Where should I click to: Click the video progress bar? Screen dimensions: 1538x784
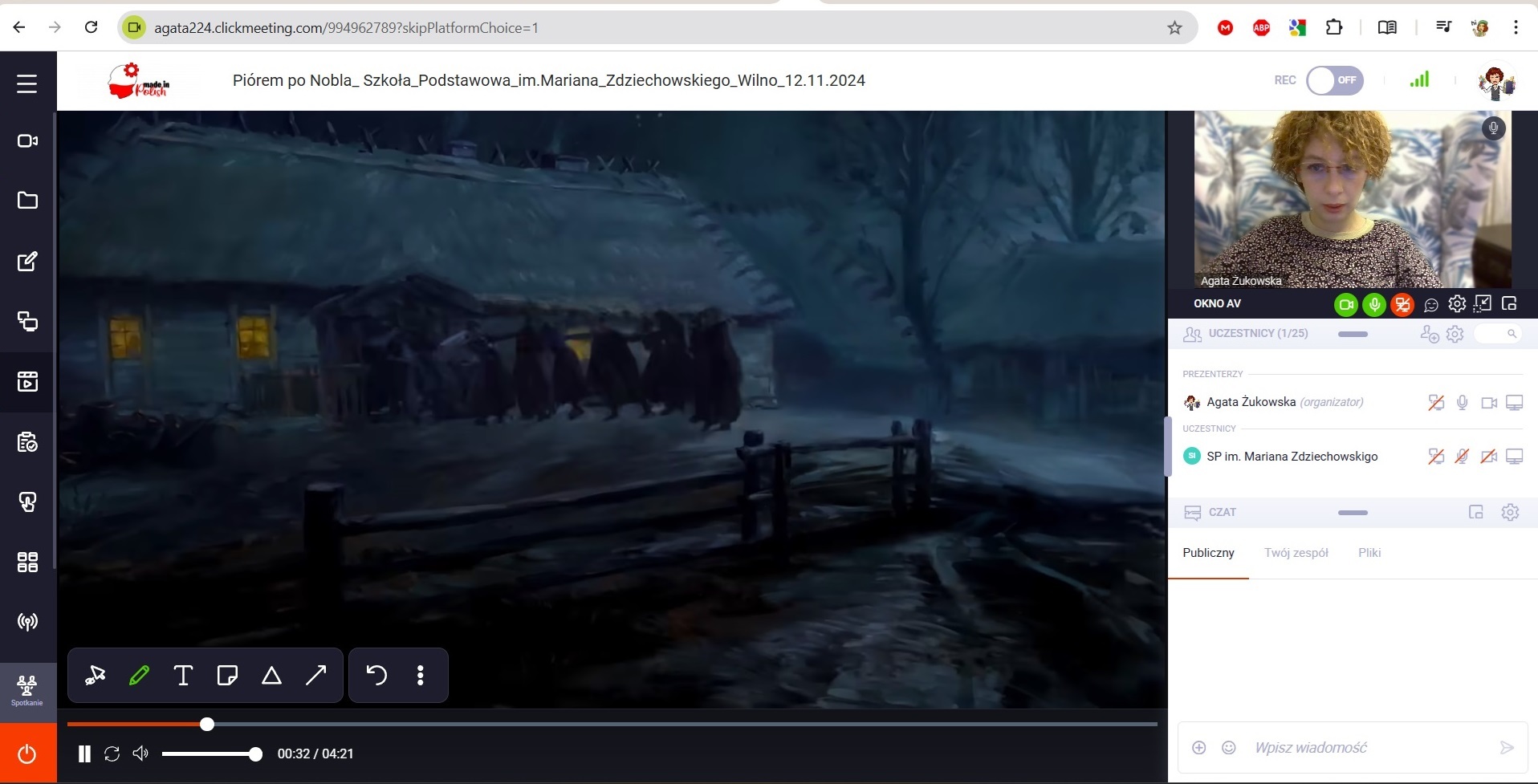[612, 724]
